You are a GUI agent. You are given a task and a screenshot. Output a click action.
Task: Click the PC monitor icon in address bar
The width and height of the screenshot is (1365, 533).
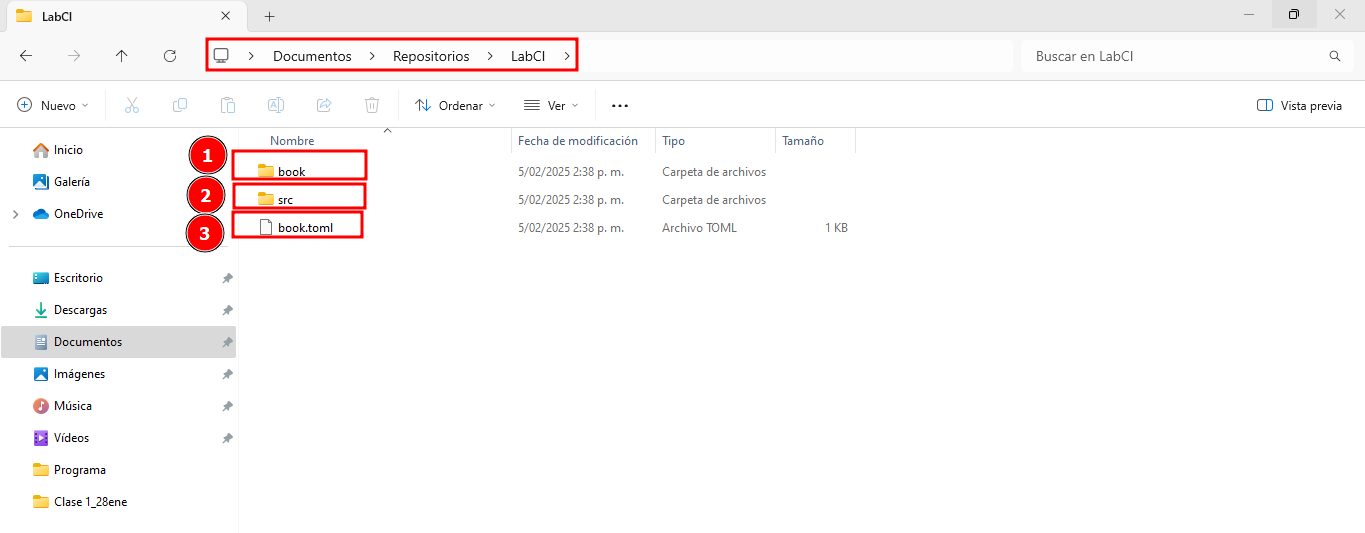222,56
